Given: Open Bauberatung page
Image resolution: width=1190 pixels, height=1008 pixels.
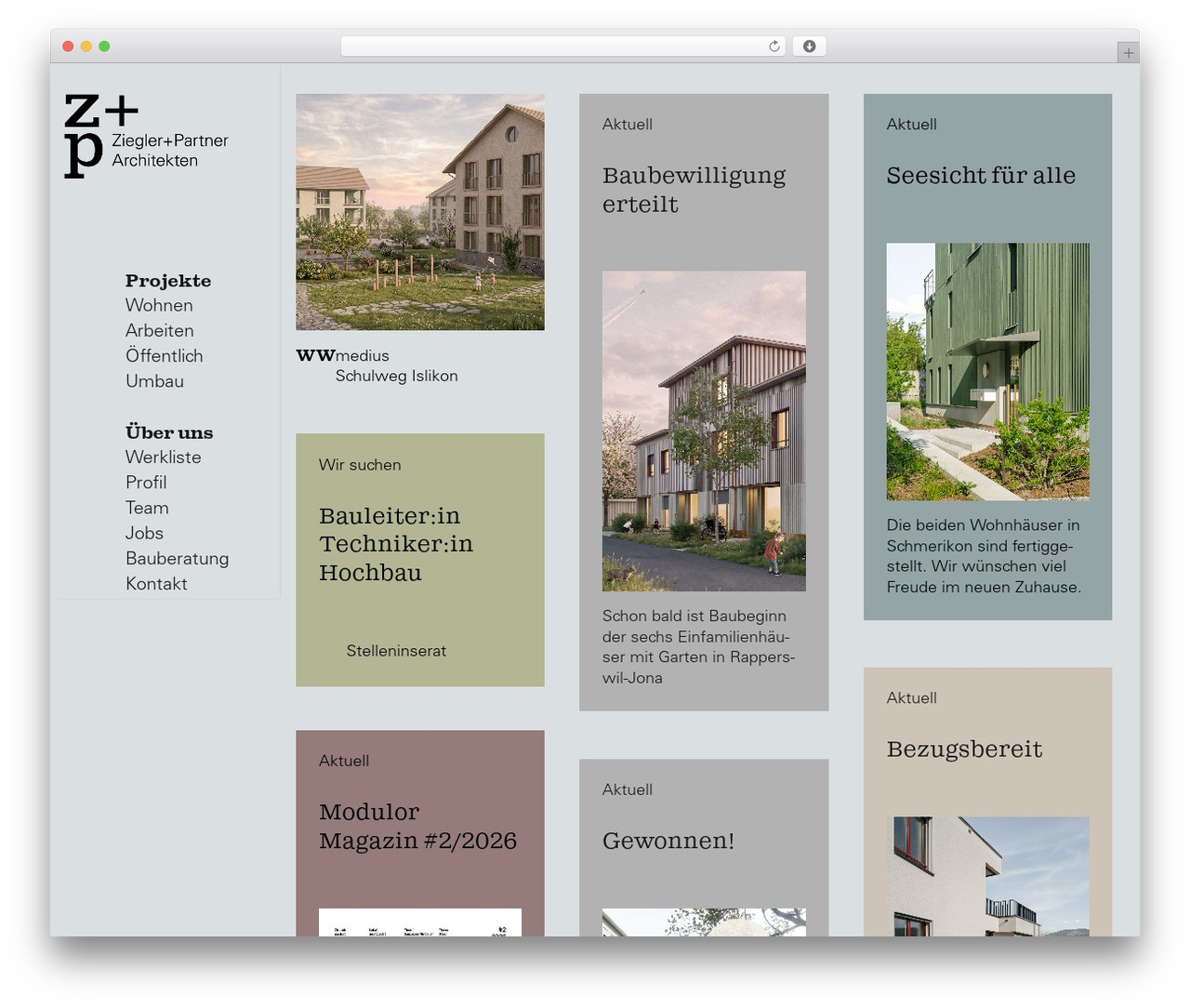Looking at the screenshot, I should (x=177, y=558).
